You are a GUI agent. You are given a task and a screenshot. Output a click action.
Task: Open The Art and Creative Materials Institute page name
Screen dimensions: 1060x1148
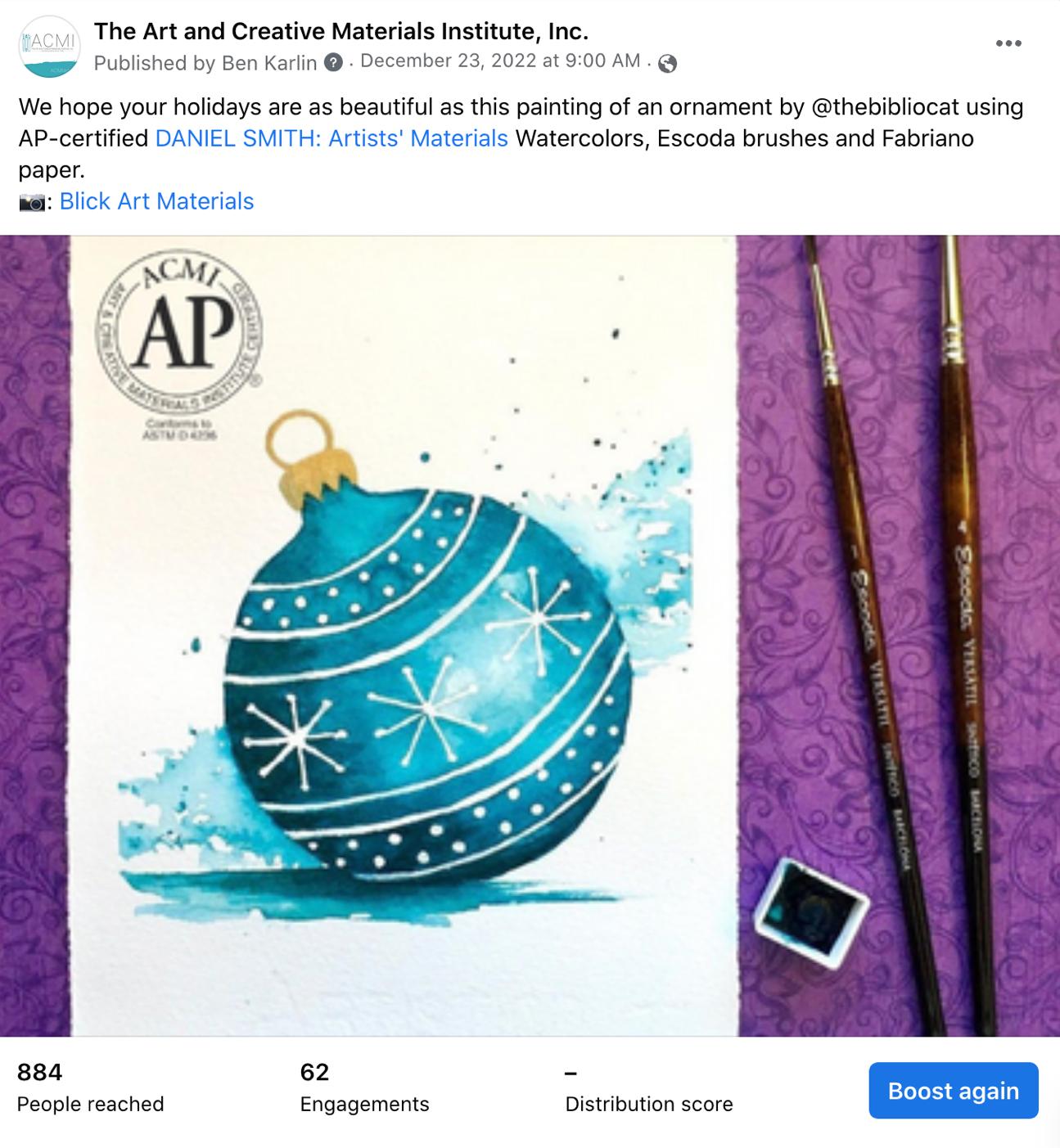click(341, 31)
